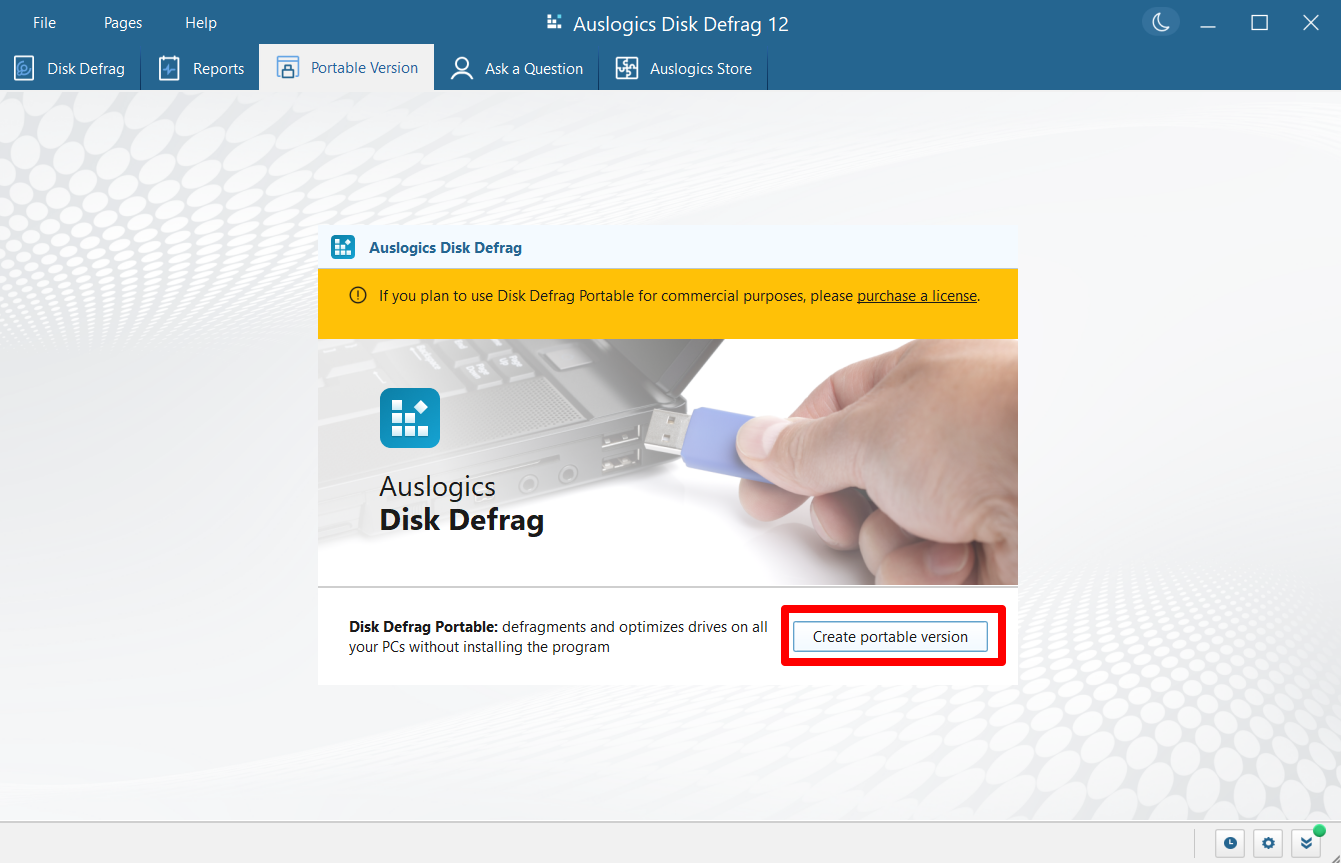
Task: Follow the purchase a license link
Action: pyautogui.click(x=916, y=295)
